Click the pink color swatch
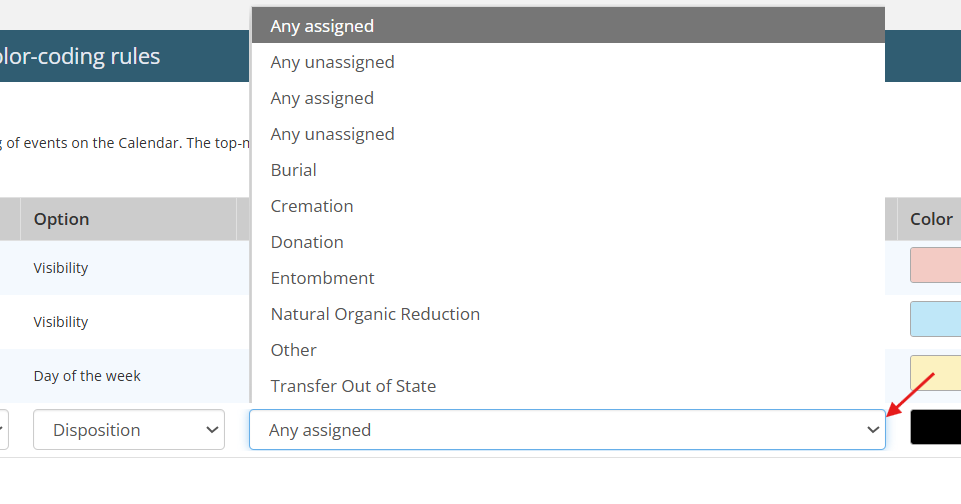 tap(935, 265)
